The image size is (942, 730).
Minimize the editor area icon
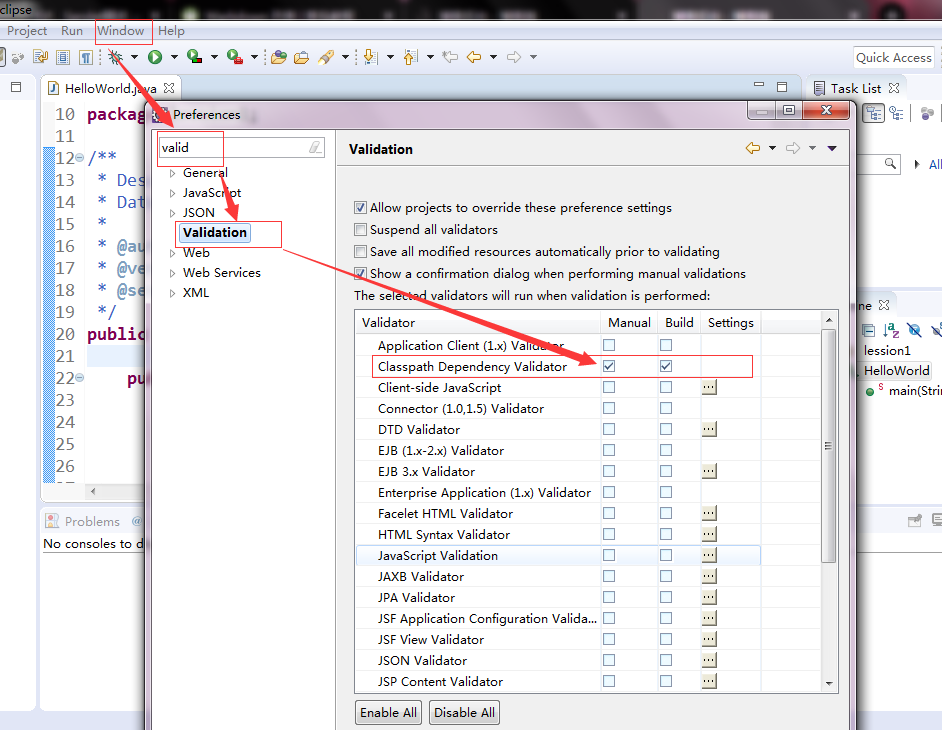pos(759,85)
